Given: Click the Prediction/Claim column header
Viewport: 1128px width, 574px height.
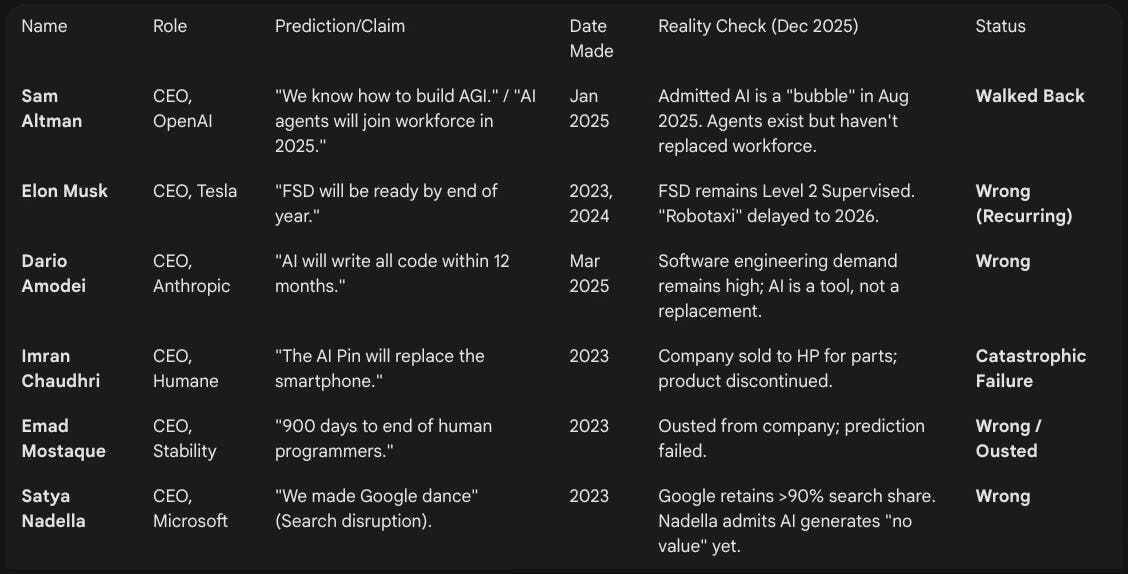Looking at the screenshot, I should point(340,26).
